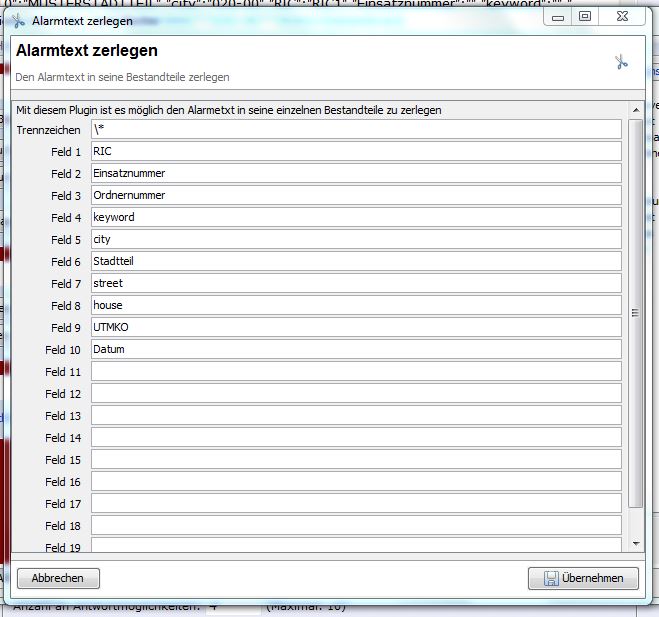
Task: Click the Trennzeichen input field
Action: (x=356, y=130)
